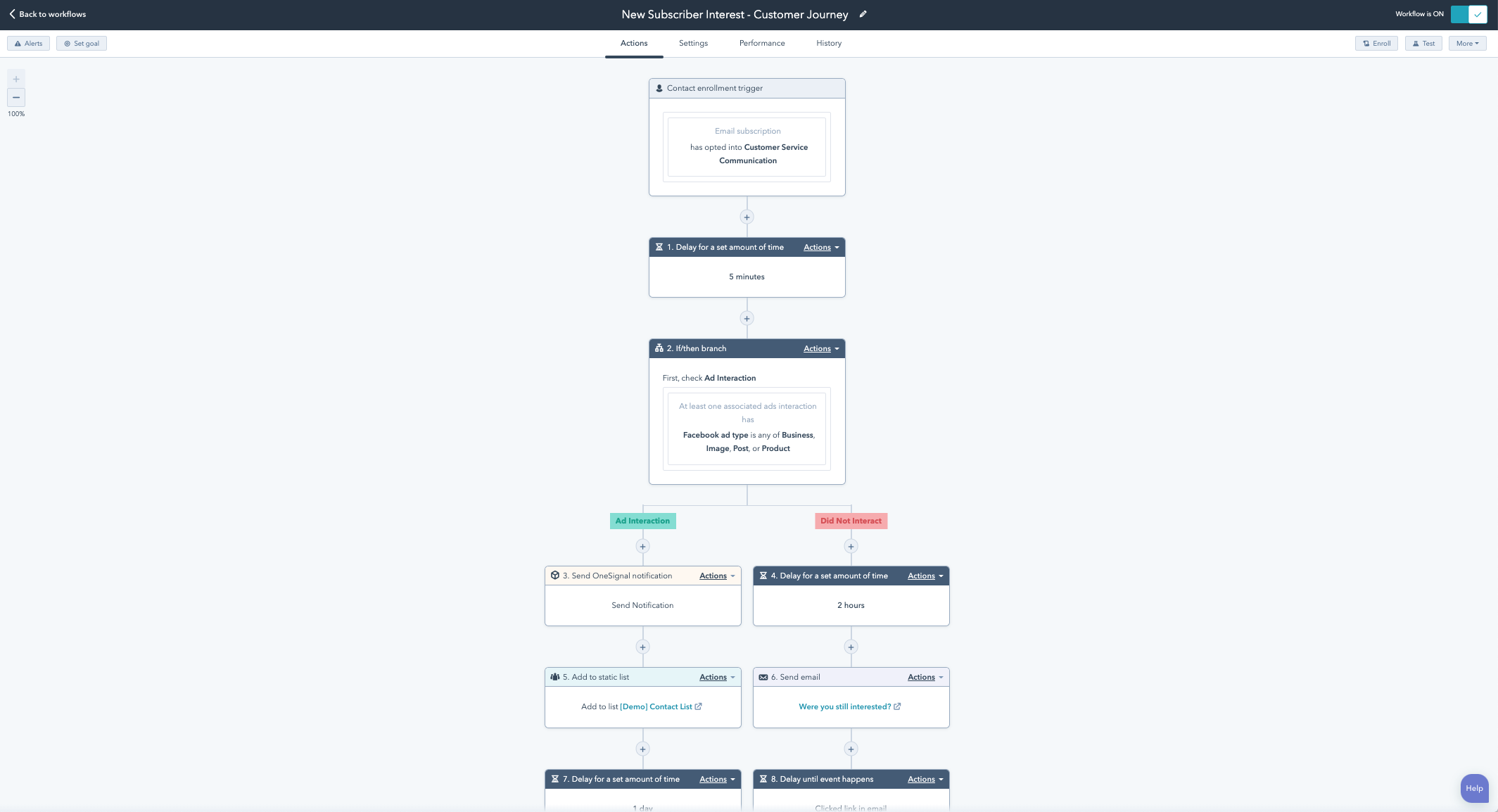Add action below Send OneSignal notification step
1498x812 pixels.
click(x=642, y=647)
